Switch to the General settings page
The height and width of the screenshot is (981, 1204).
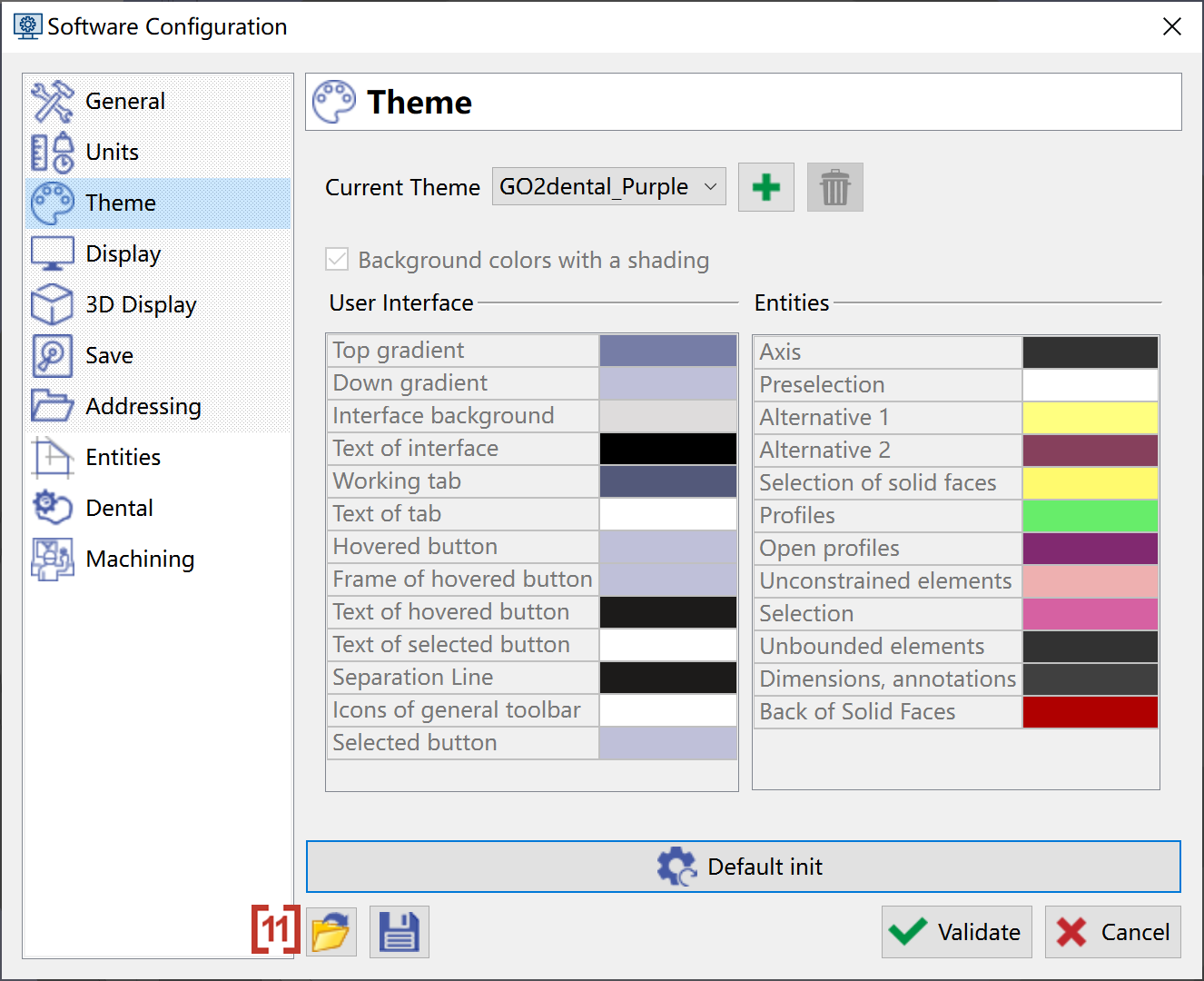124,101
